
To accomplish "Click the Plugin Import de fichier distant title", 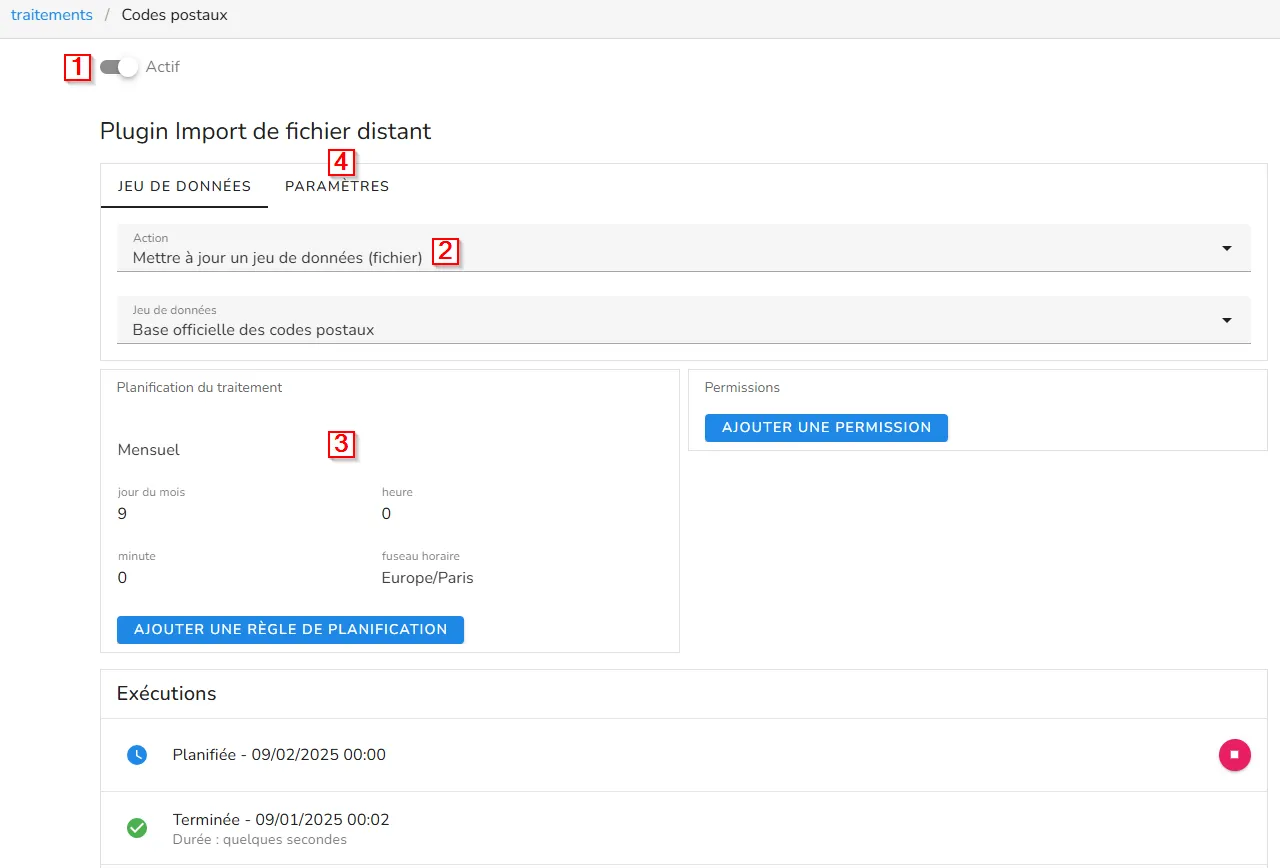I will pyautogui.click(x=266, y=131).
